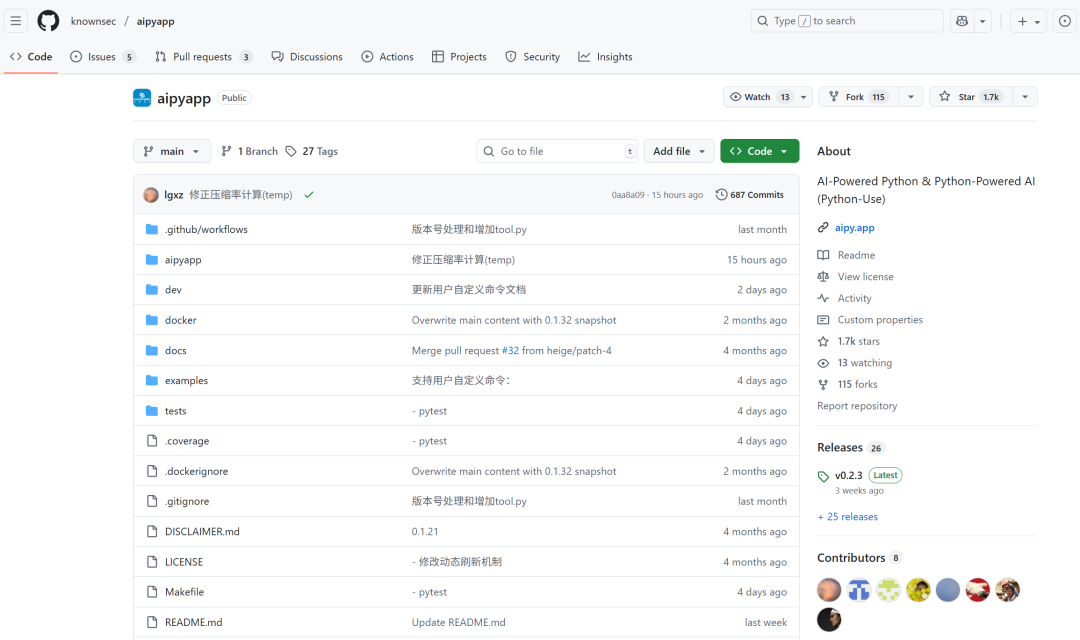
Task: Go to the GitHub homepage logo
Action: tap(48, 21)
